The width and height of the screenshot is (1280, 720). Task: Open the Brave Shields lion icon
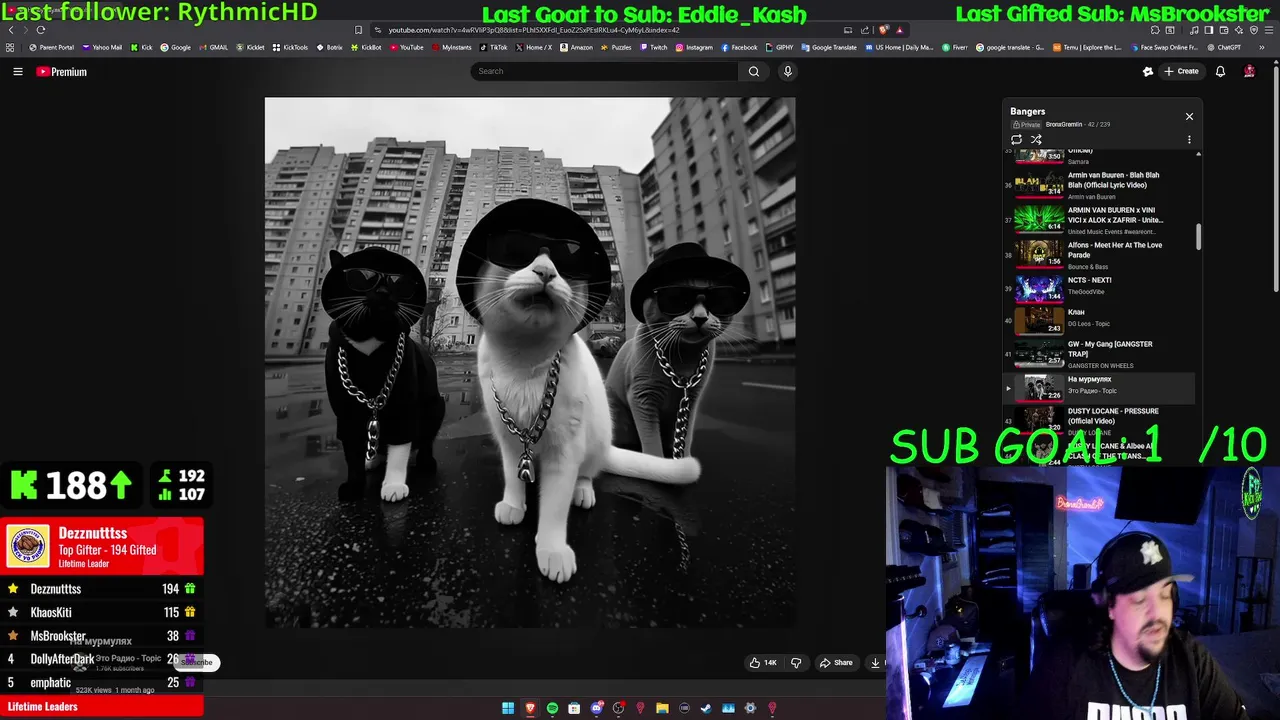883,30
